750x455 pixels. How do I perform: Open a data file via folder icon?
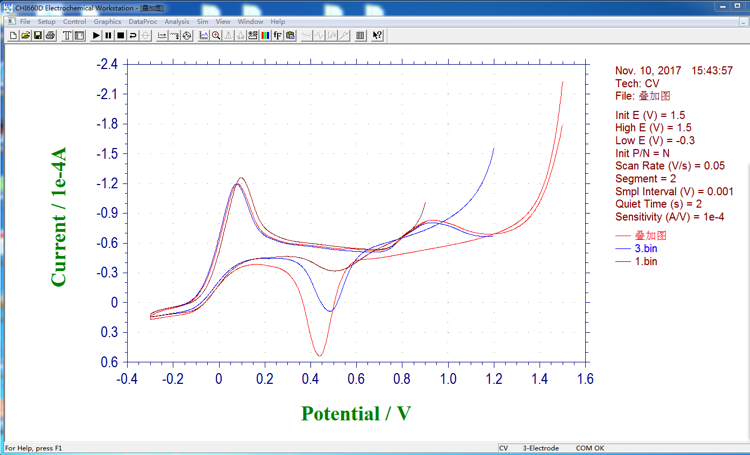tap(26, 35)
